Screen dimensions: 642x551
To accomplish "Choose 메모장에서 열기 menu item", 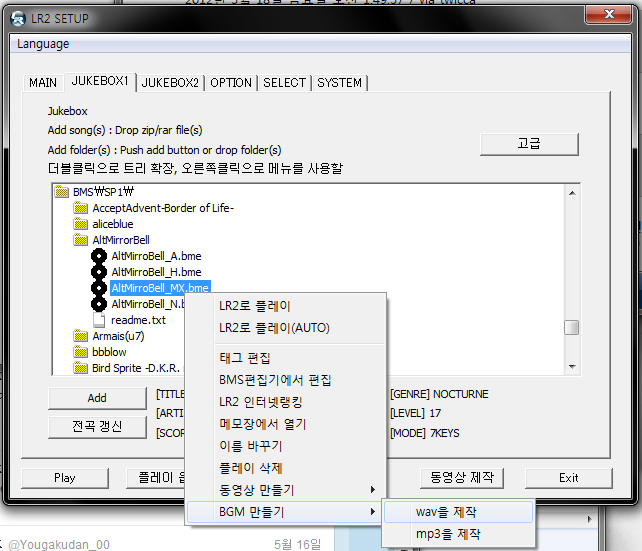I will click(x=287, y=424).
